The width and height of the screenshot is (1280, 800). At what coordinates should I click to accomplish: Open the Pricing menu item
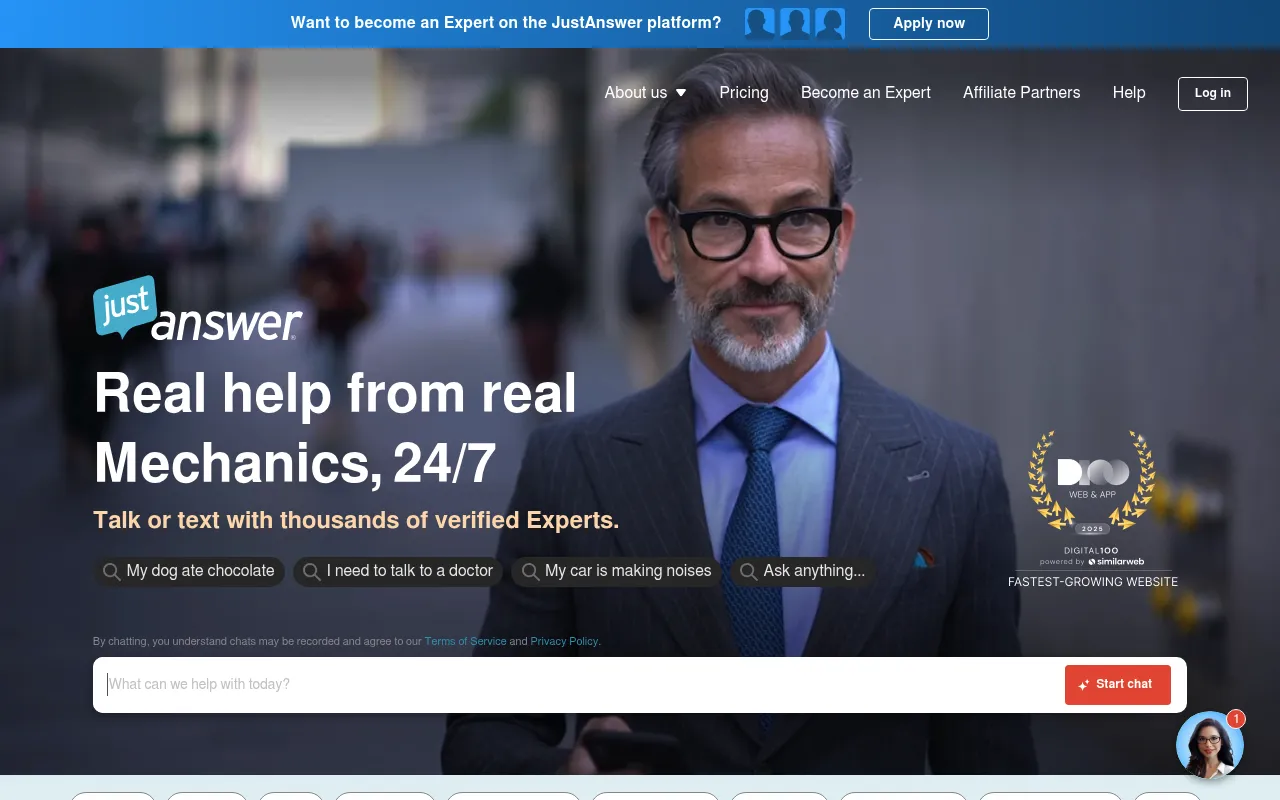(x=744, y=92)
